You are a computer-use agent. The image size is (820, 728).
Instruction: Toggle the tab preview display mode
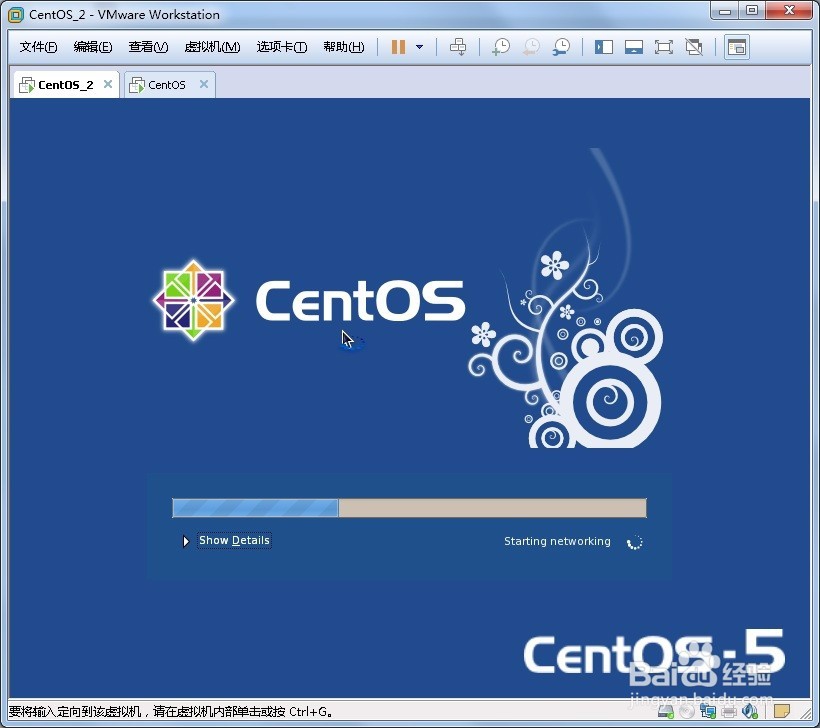click(x=736, y=46)
